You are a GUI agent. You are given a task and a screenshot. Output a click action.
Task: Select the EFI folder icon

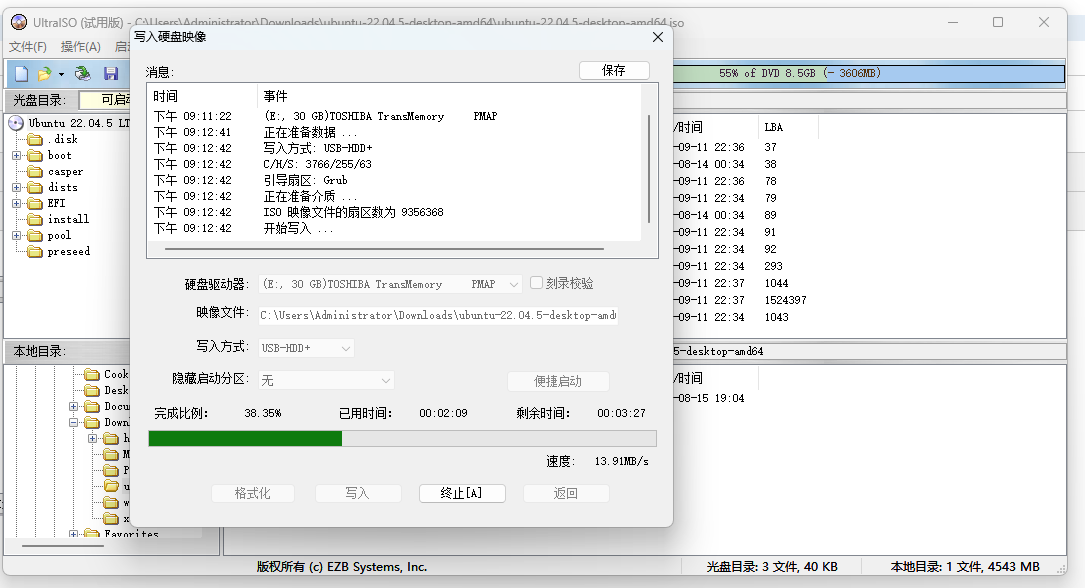[35, 203]
